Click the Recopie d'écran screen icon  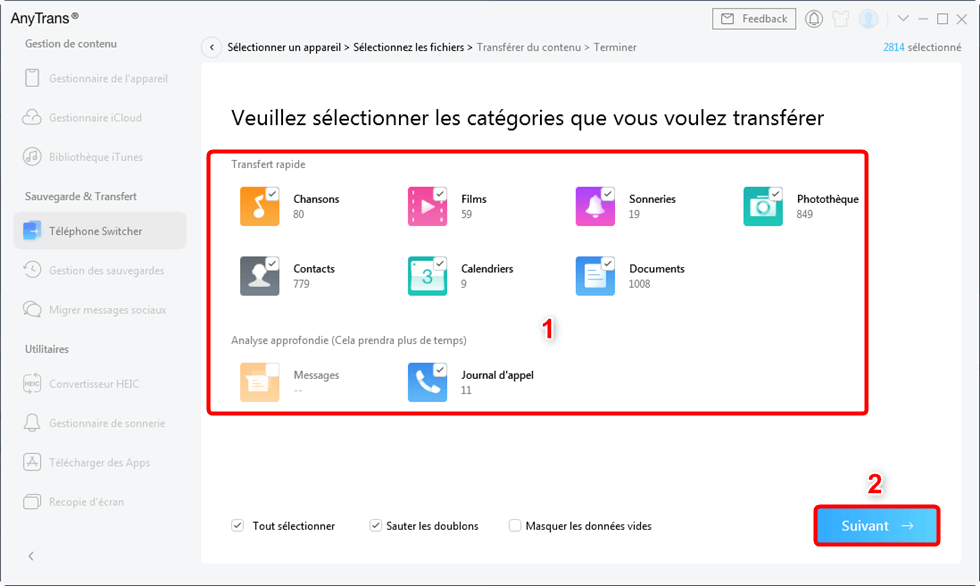(x=32, y=502)
